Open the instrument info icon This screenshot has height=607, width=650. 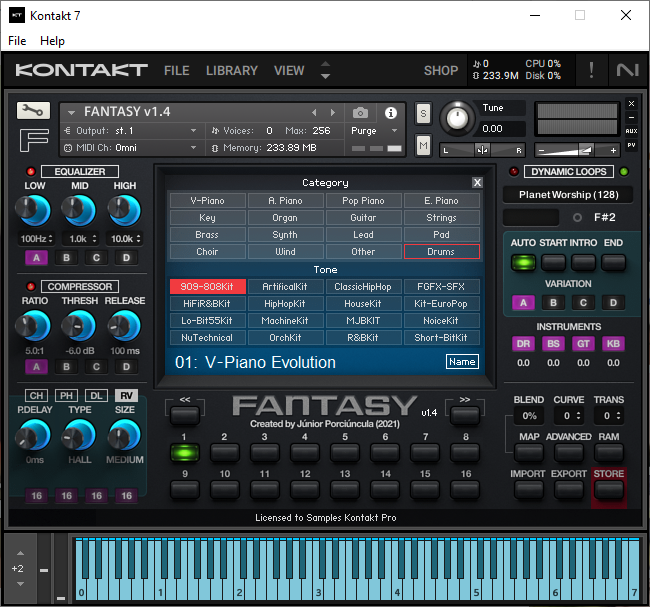coord(390,112)
